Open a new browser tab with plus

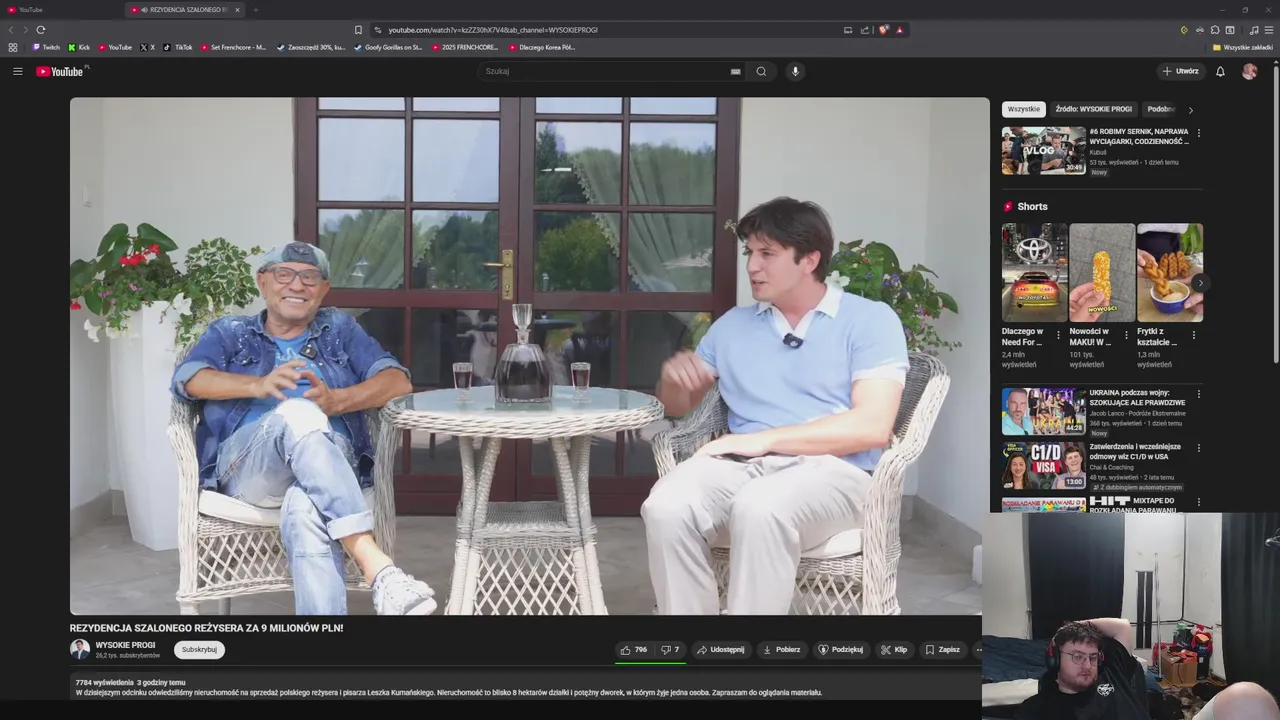tap(255, 10)
